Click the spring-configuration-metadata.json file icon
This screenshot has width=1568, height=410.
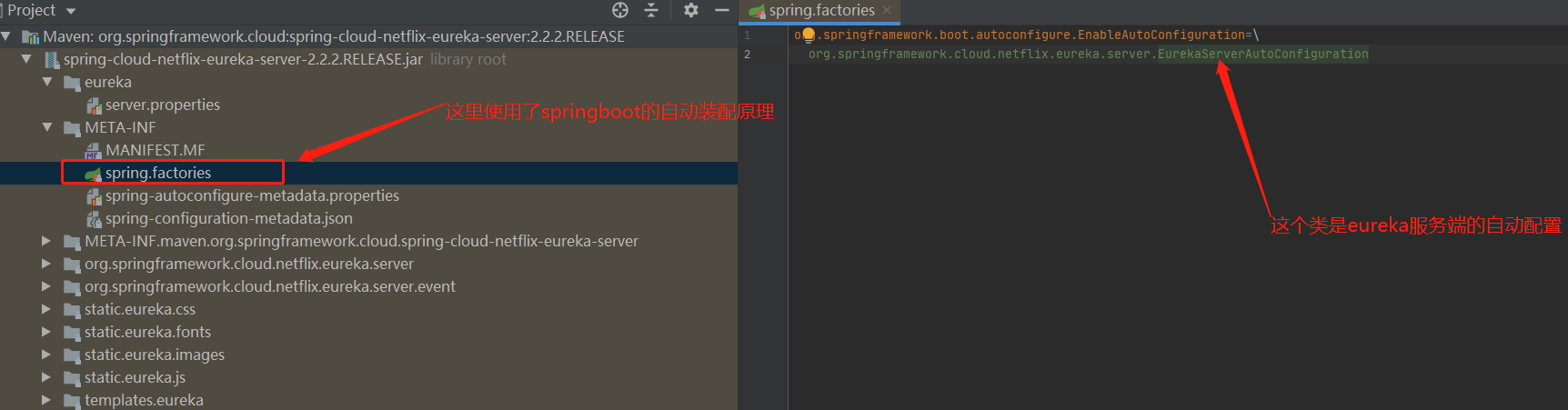94,219
